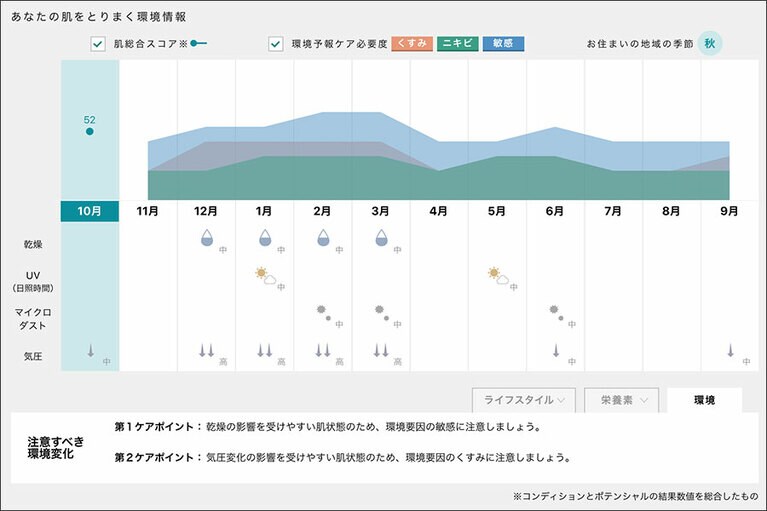767x511 pixels.
Task: Select the 1月 month label
Action: pos(264,211)
